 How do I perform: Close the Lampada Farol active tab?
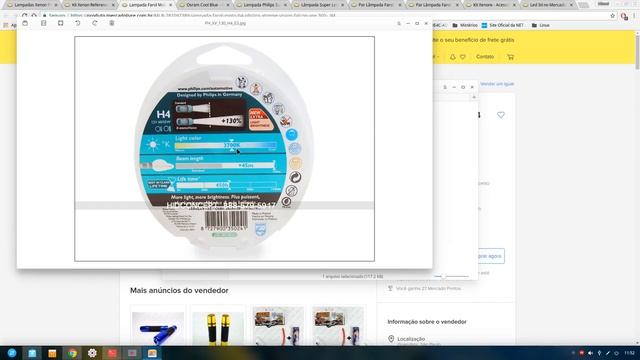pyautogui.click(x=171, y=5)
